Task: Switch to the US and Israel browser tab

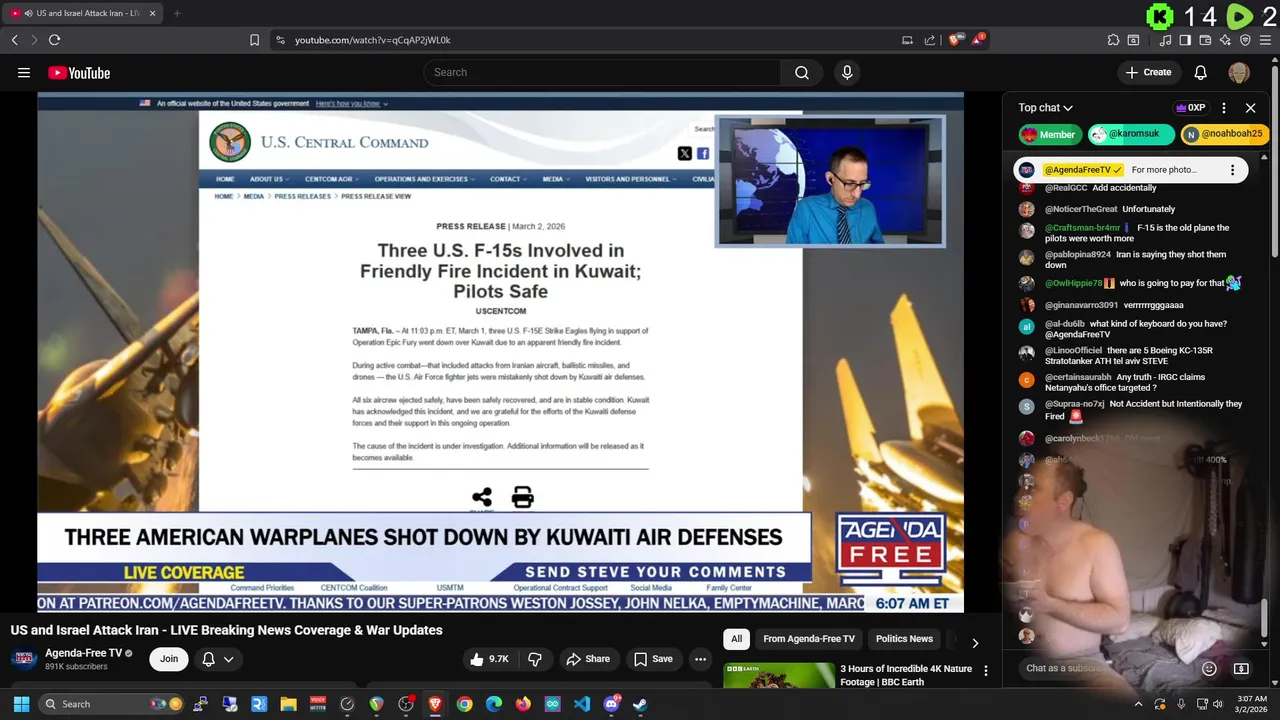Action: [x=82, y=13]
